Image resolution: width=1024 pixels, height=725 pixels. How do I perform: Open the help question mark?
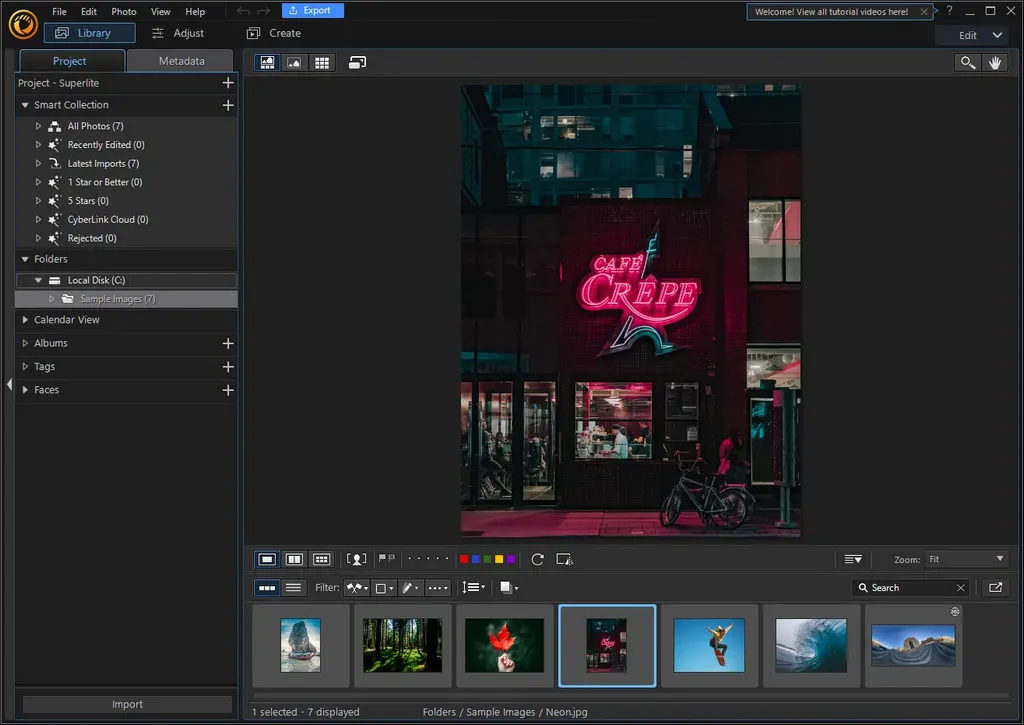pyautogui.click(x=950, y=11)
